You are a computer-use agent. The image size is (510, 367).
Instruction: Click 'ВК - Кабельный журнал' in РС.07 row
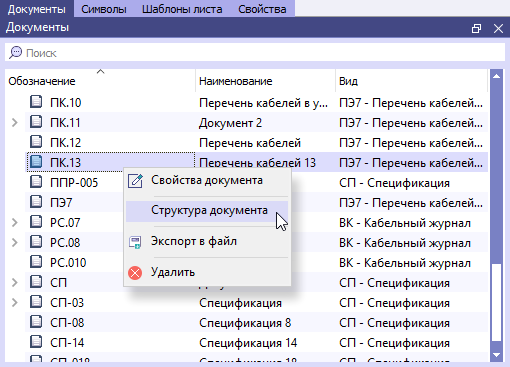click(x=405, y=223)
